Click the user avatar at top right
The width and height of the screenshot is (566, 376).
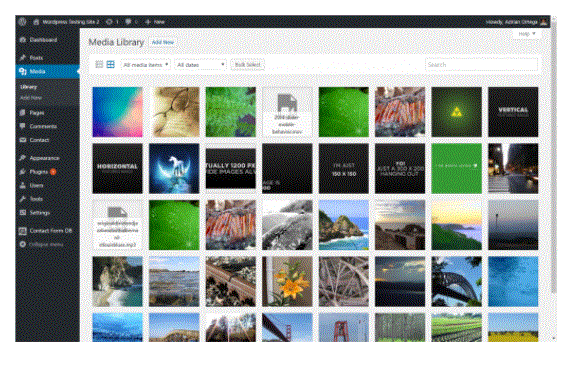pyautogui.click(x=544, y=22)
